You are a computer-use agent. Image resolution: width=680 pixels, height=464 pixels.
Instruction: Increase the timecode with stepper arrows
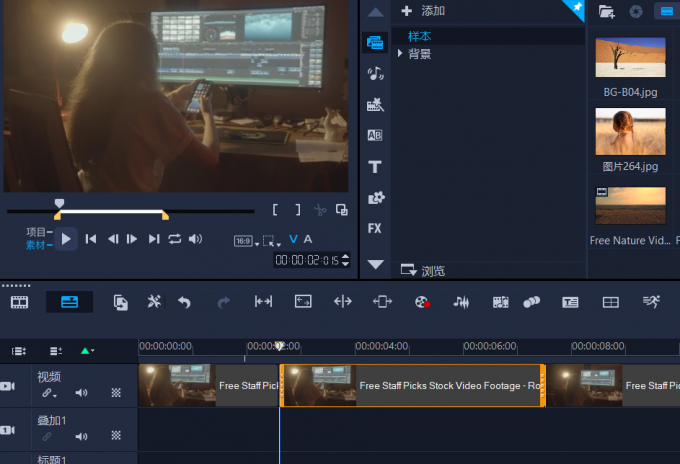point(345,256)
